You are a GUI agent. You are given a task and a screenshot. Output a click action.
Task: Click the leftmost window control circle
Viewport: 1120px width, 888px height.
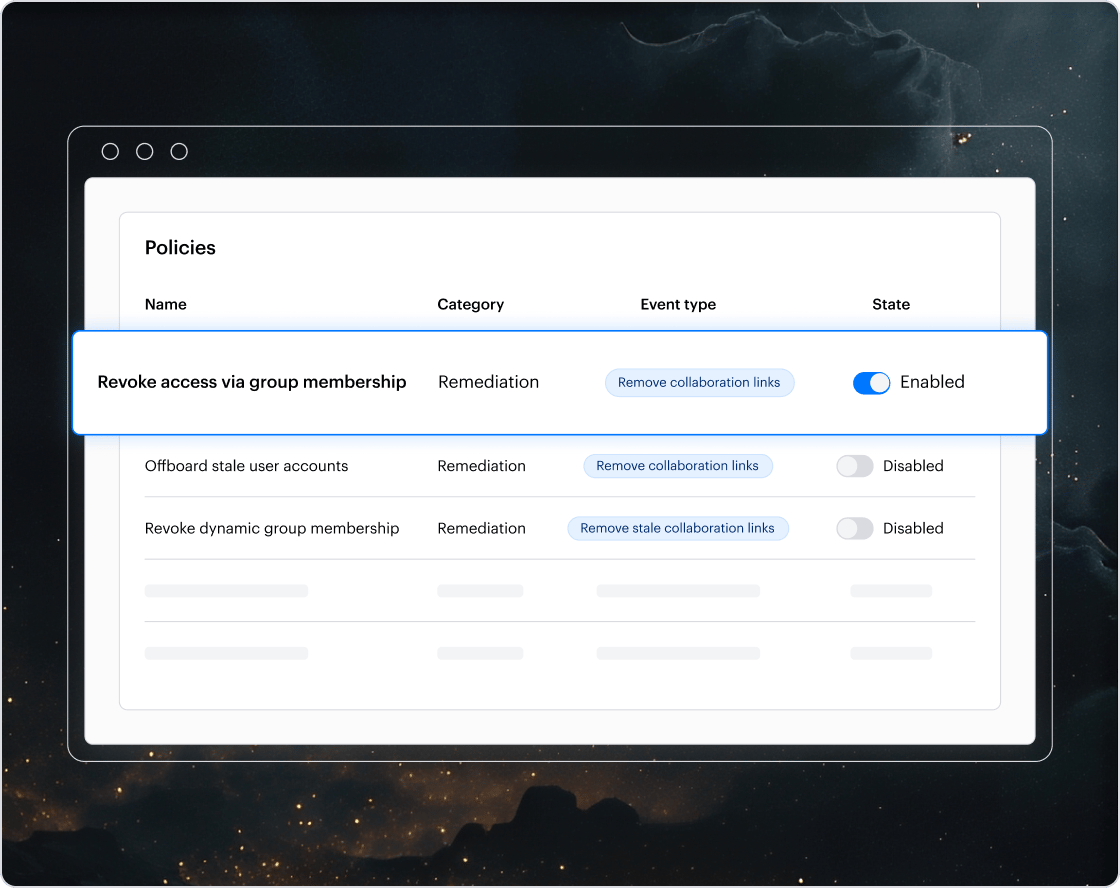[110, 151]
